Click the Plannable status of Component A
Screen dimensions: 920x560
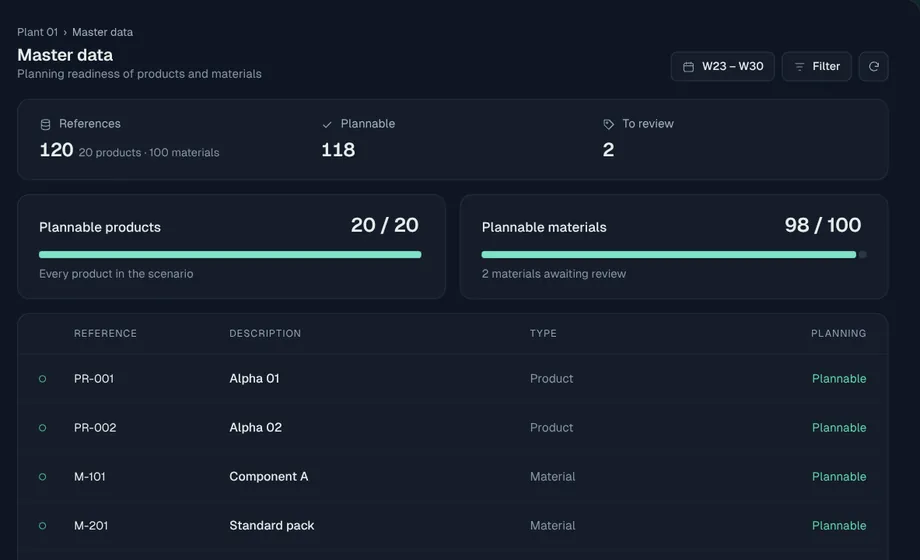[839, 477]
